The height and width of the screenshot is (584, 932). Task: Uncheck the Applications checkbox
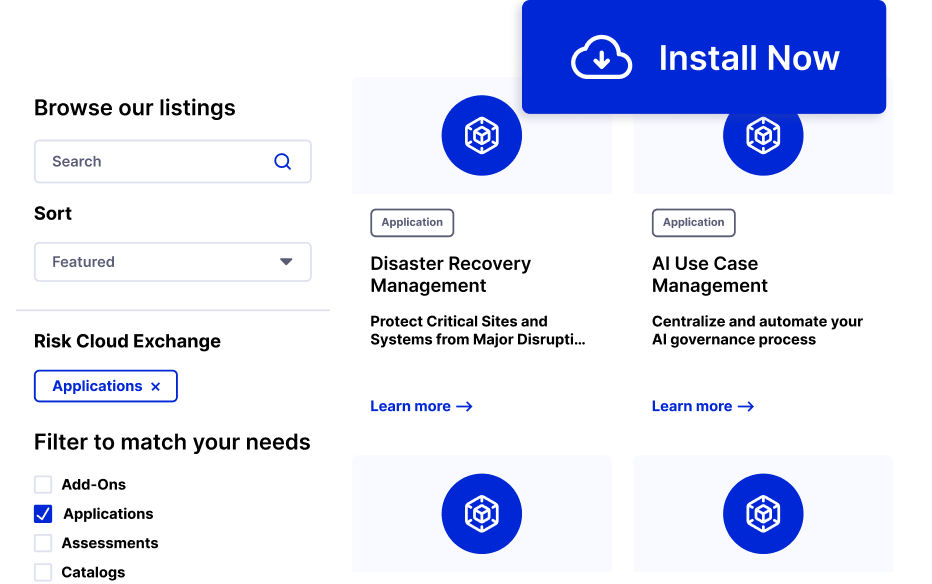pyautogui.click(x=43, y=514)
